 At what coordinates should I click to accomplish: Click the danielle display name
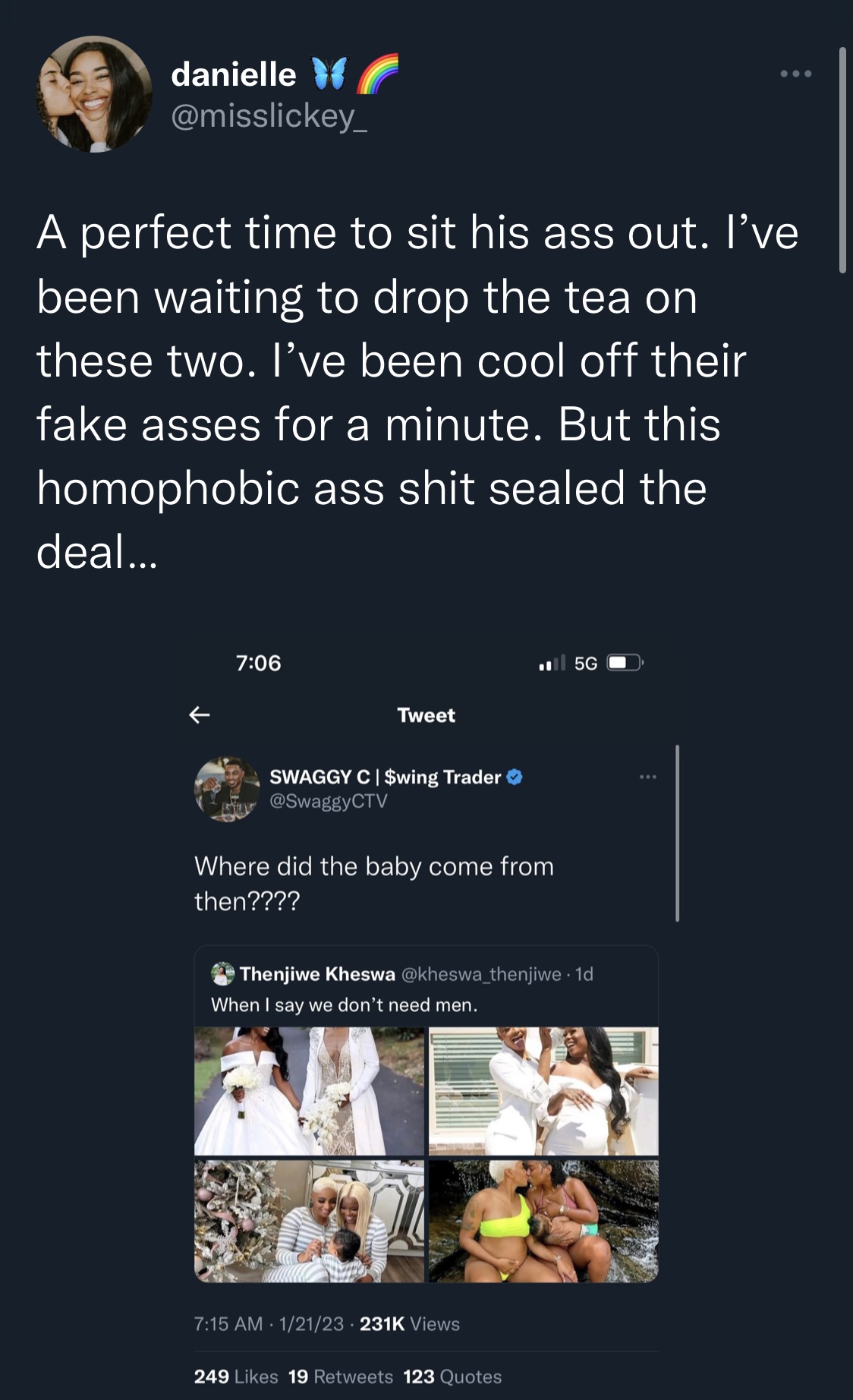[234, 74]
